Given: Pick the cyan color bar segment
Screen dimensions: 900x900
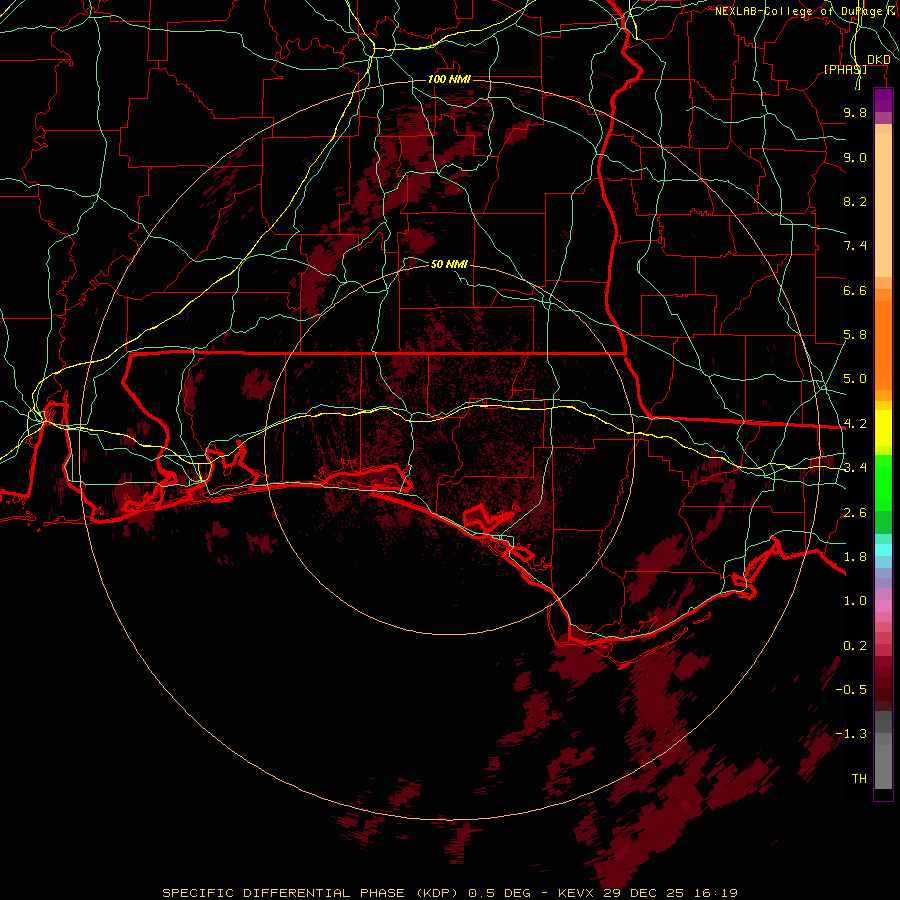Looking at the screenshot, I should coord(883,550).
